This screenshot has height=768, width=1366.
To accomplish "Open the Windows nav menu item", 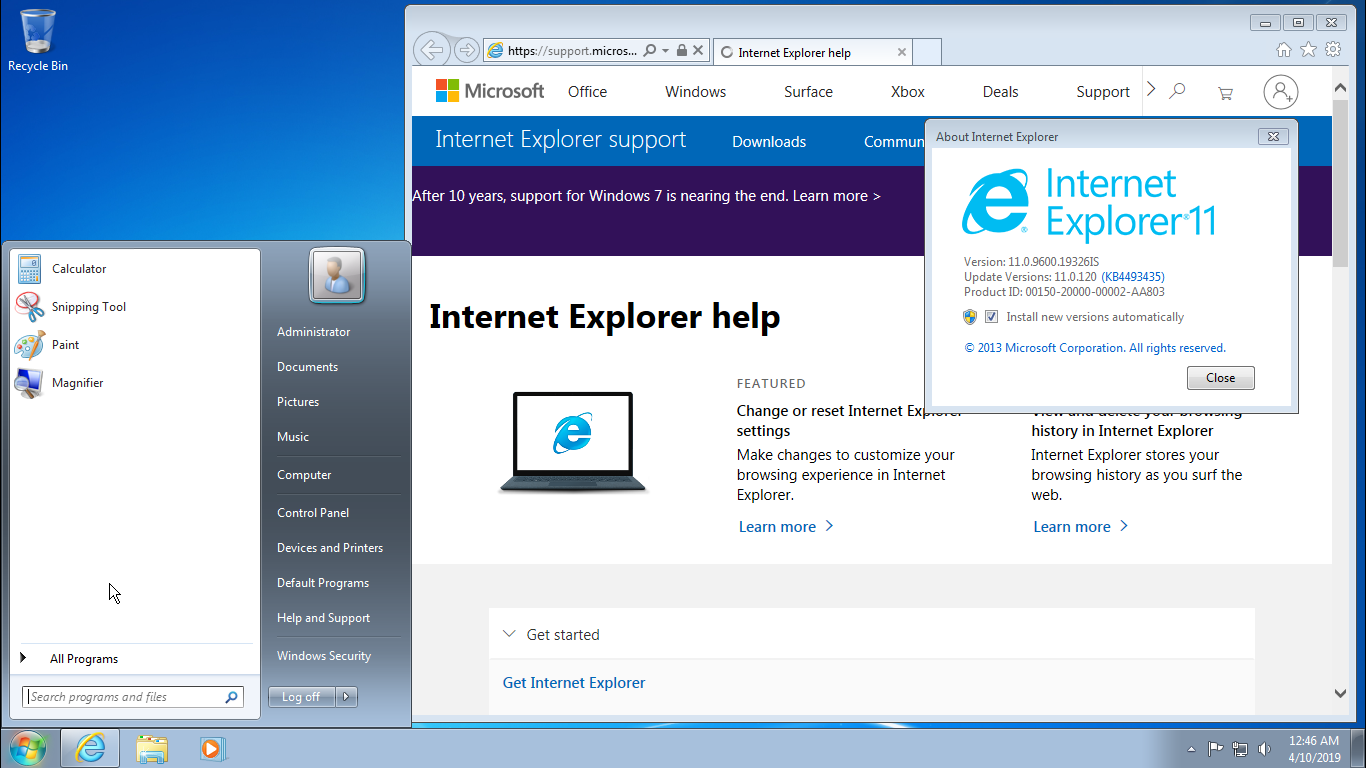I will pos(696,92).
